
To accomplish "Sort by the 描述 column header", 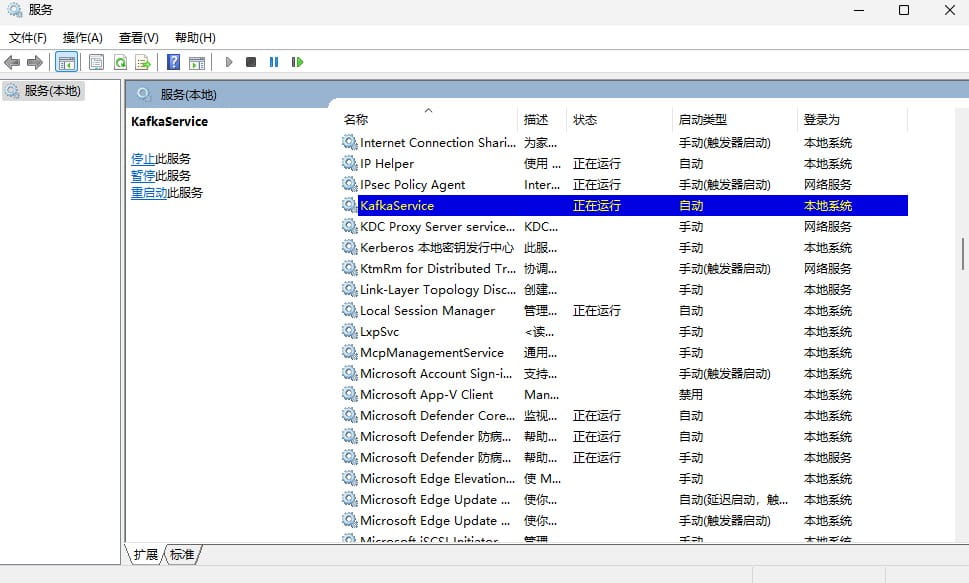I will coord(542,119).
